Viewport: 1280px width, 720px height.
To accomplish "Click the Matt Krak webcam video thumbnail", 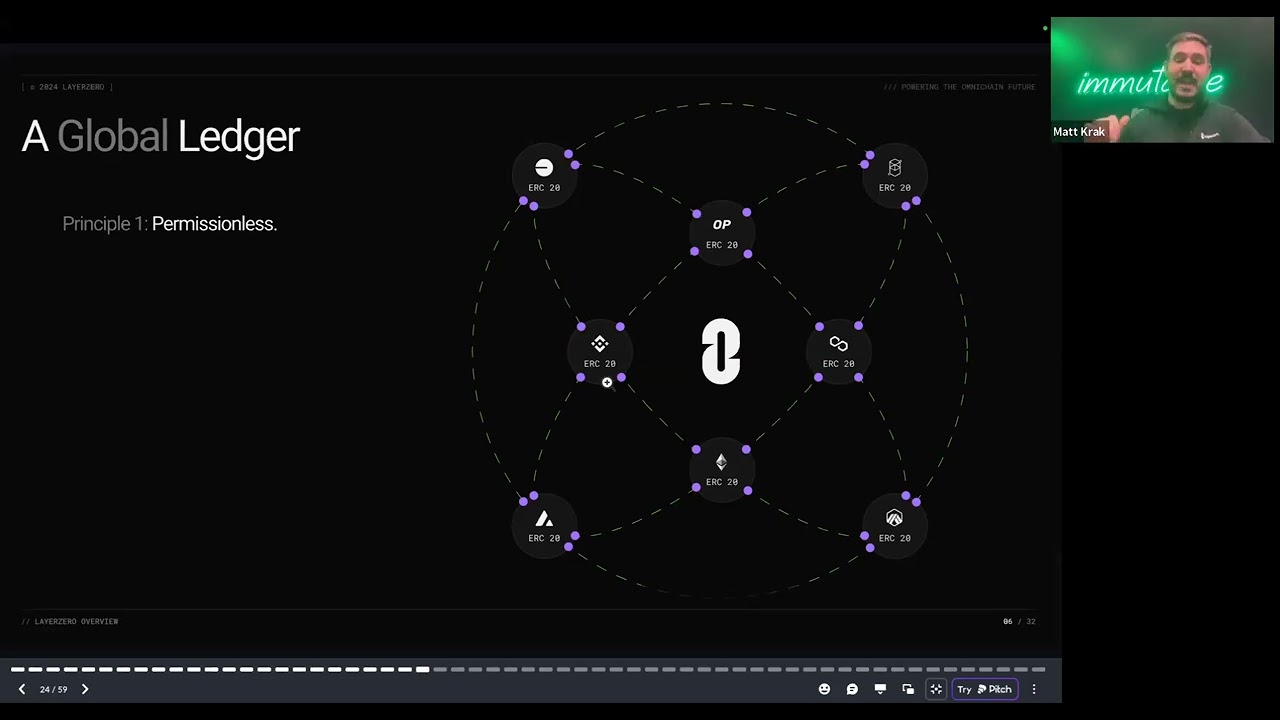I will coord(1162,80).
